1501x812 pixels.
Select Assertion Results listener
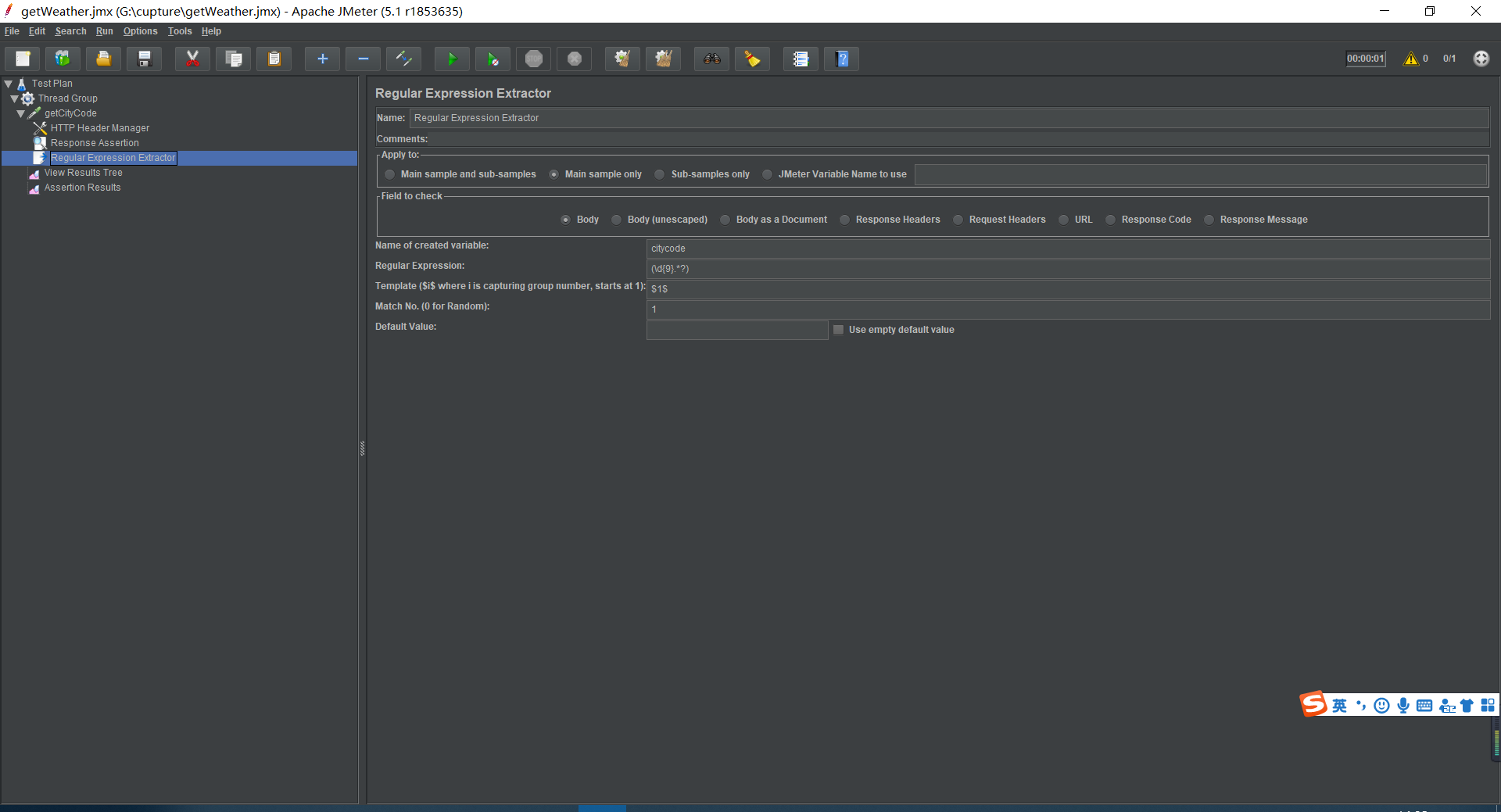82,188
